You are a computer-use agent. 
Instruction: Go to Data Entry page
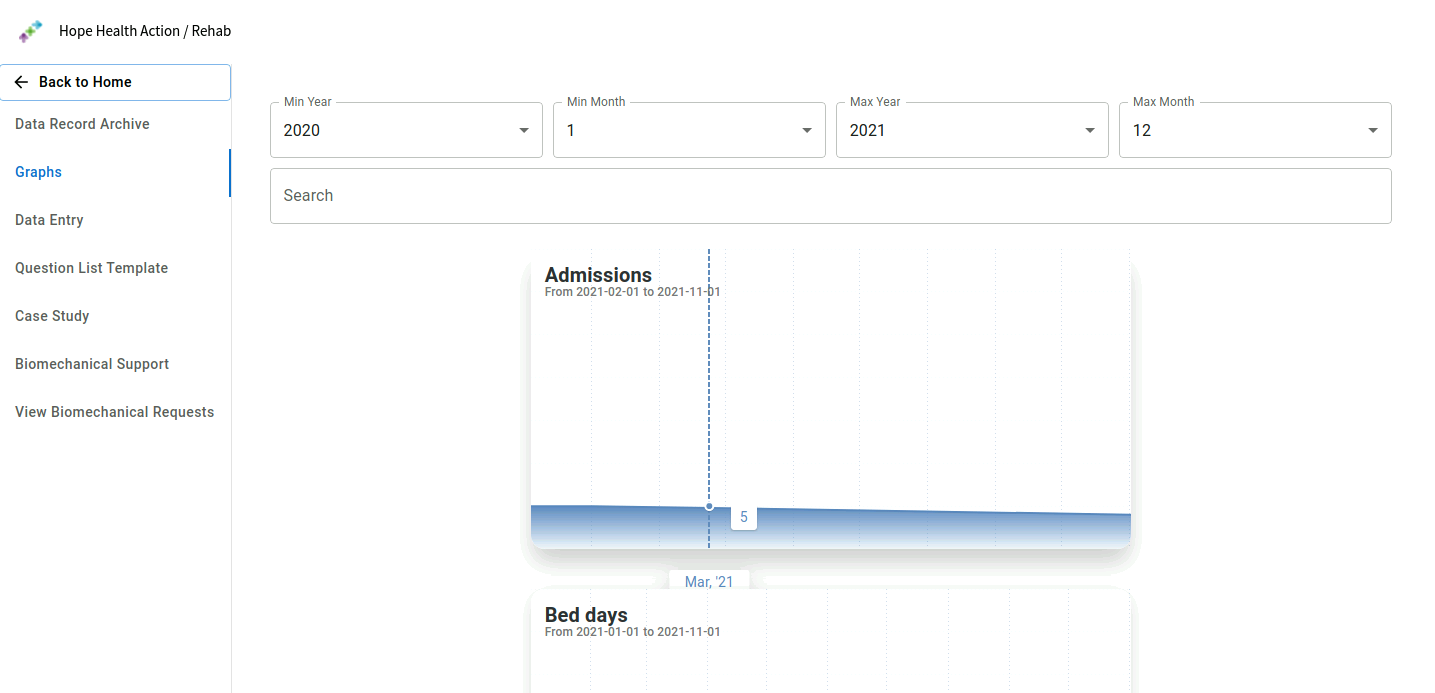tap(49, 220)
